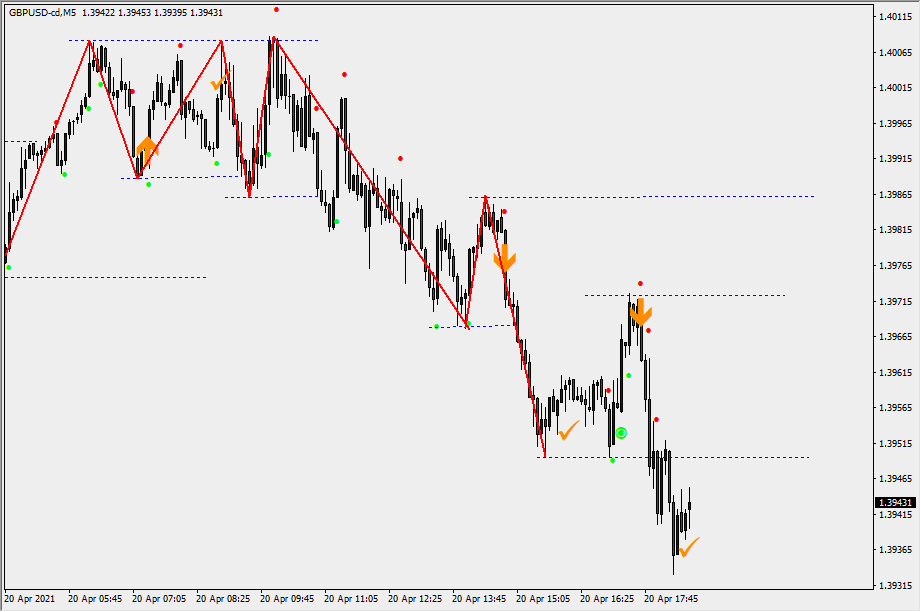
Task: Click orange down arrow at the 16:25 peak
Action: tap(640, 311)
